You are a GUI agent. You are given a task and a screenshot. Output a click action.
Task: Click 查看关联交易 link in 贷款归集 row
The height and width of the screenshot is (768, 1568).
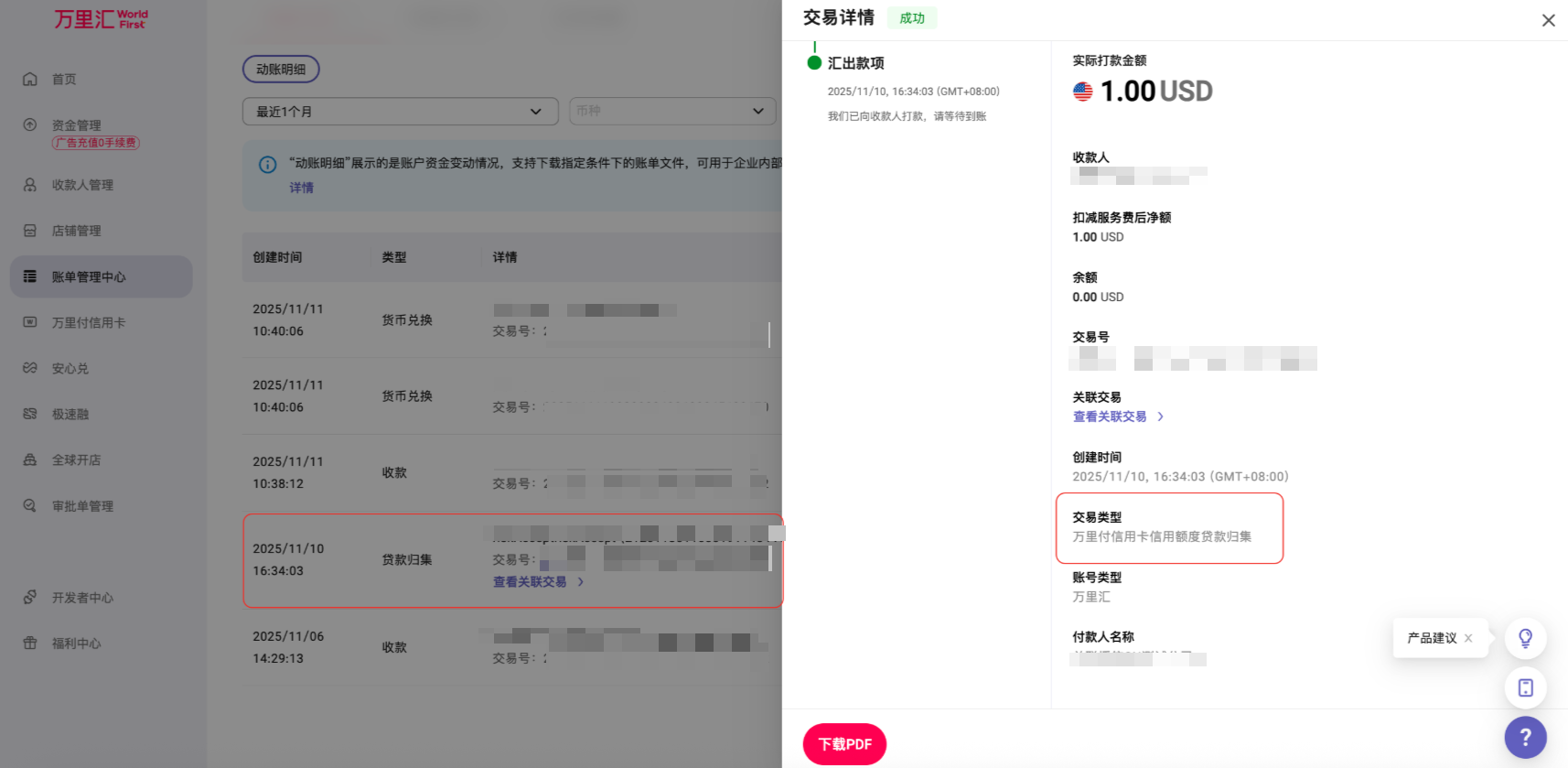530,582
